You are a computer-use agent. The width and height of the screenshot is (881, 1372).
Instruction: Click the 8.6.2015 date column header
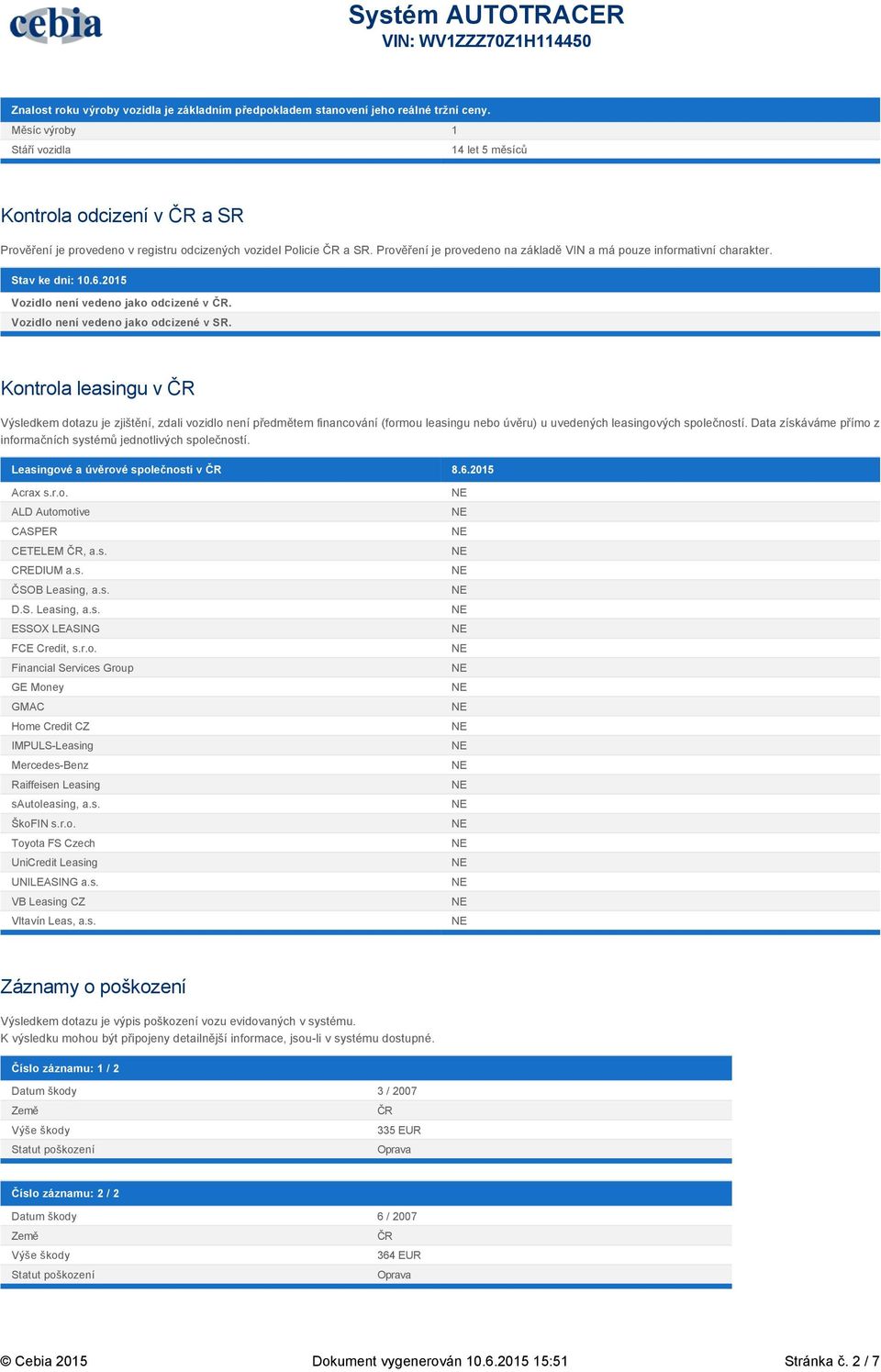[x=473, y=470]
